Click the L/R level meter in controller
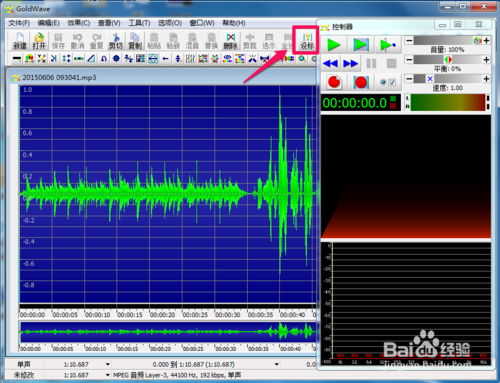The width and height of the screenshot is (500, 383). (x=448, y=102)
